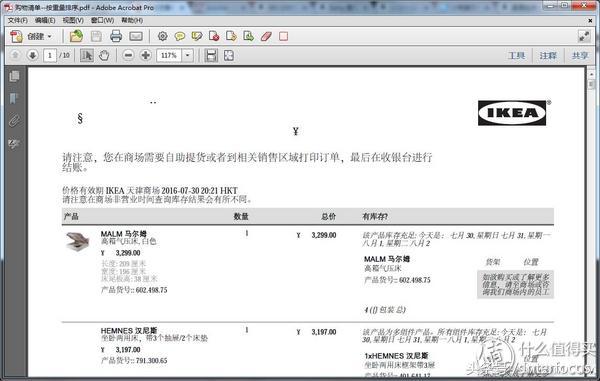Click the fit one full page icon
Image resolution: width=600 pixels, height=381 pixels.
coord(229,55)
